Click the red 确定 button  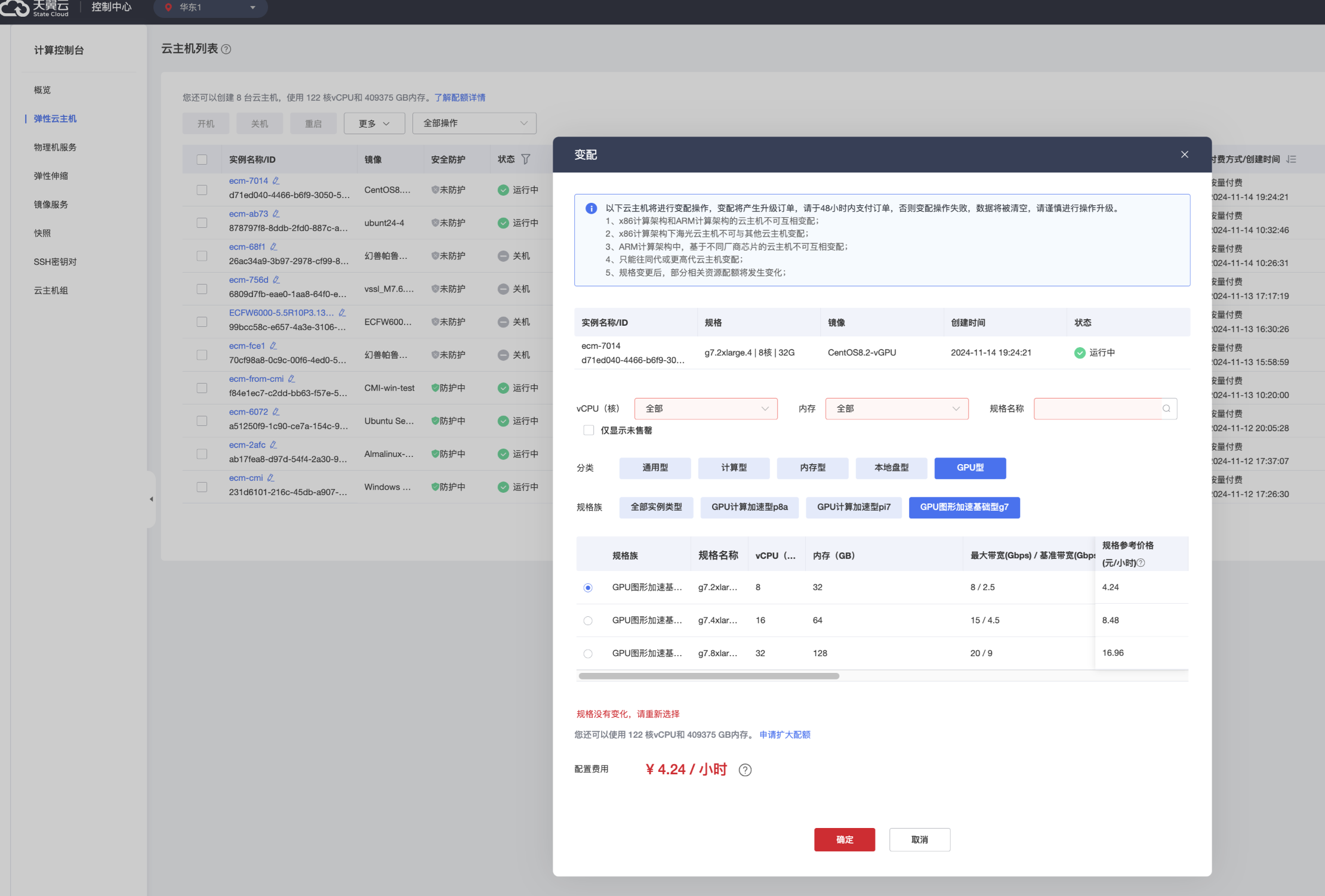pos(845,840)
